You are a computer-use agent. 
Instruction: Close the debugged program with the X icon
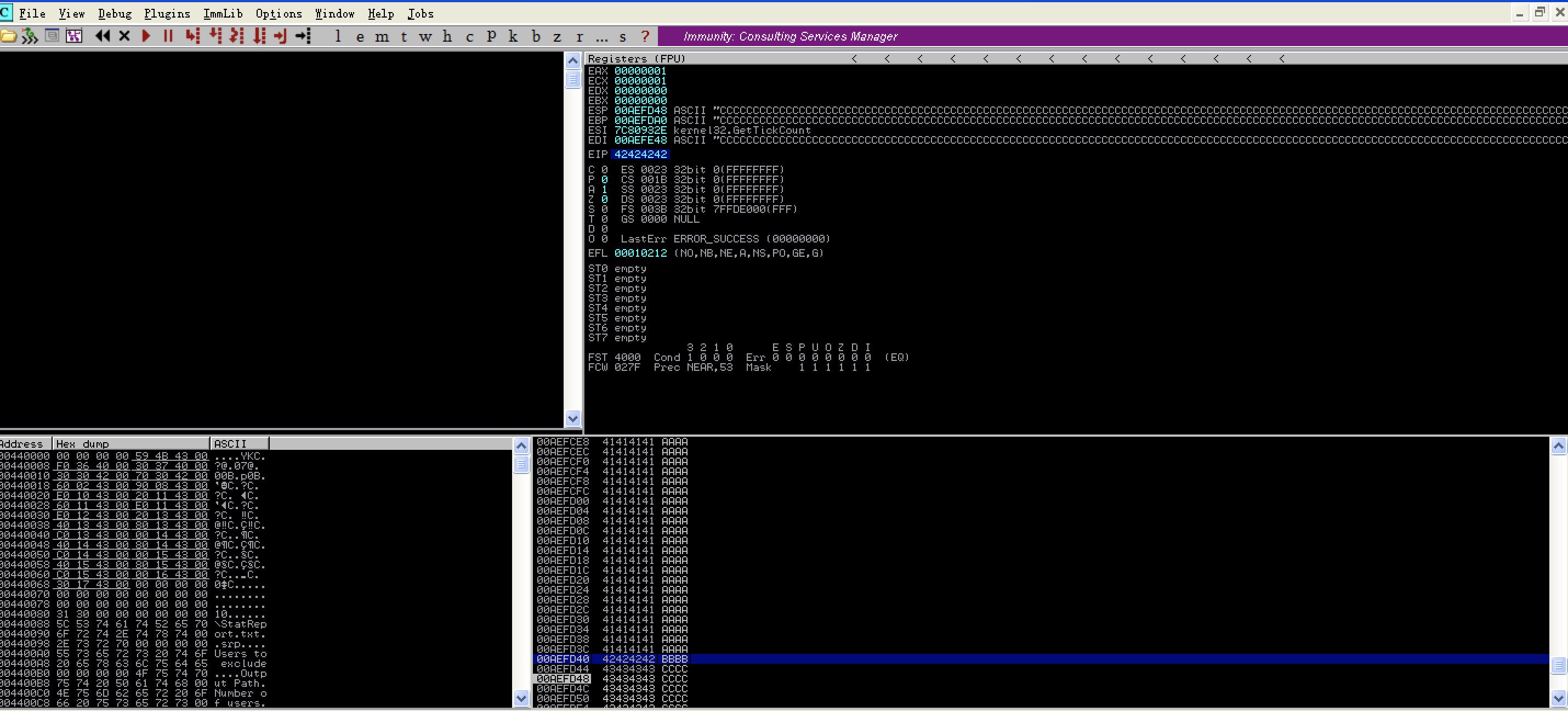pos(124,36)
